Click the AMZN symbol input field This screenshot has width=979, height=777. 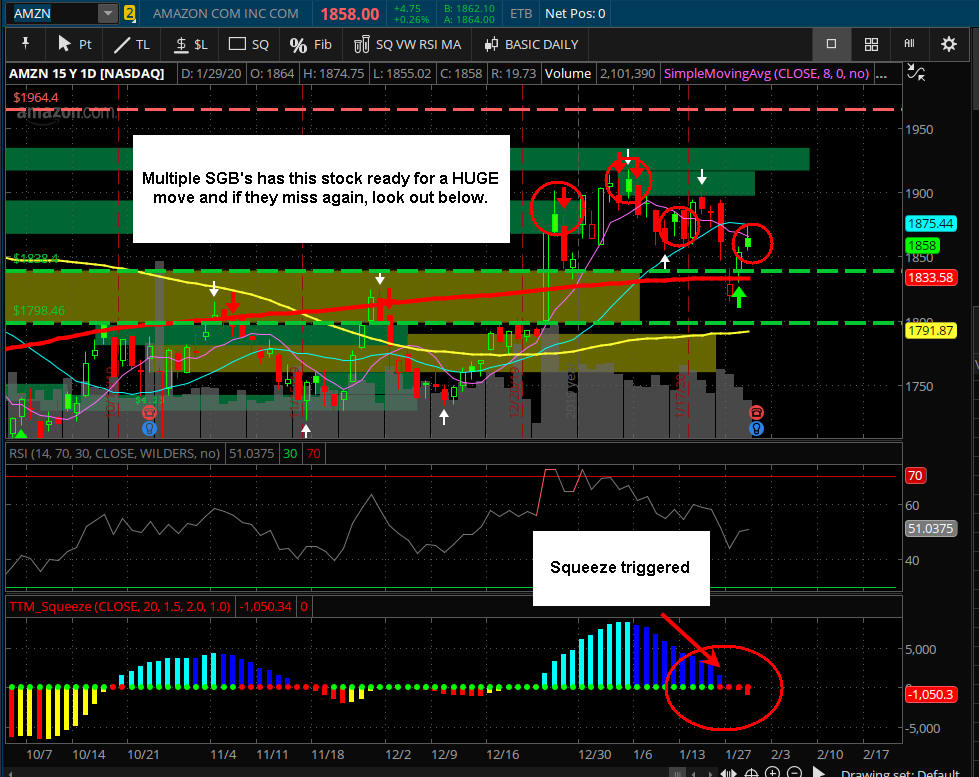54,13
